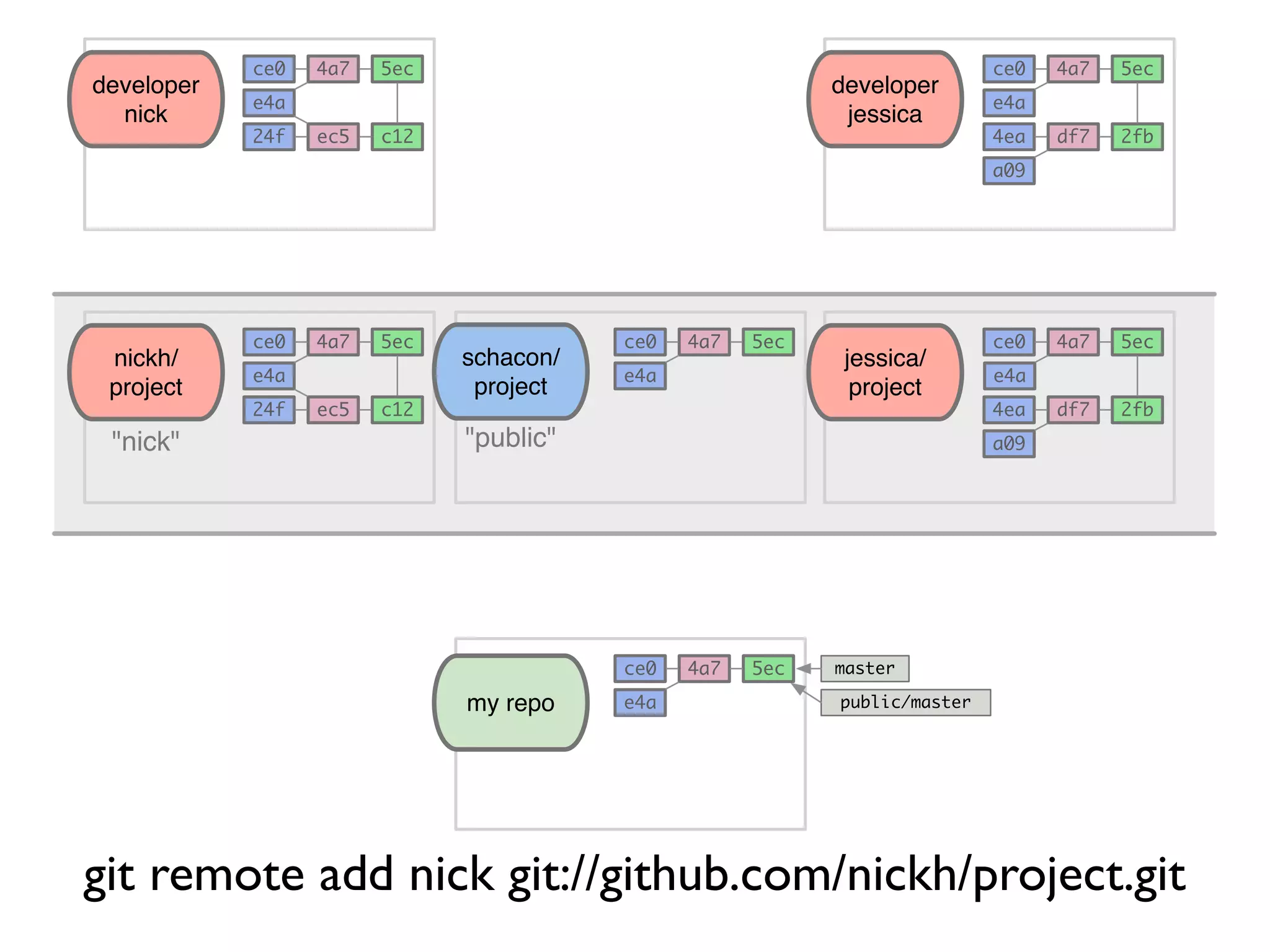Click 4a7 commit in developer nick box
Screen dimensions: 1270x952
[333, 68]
